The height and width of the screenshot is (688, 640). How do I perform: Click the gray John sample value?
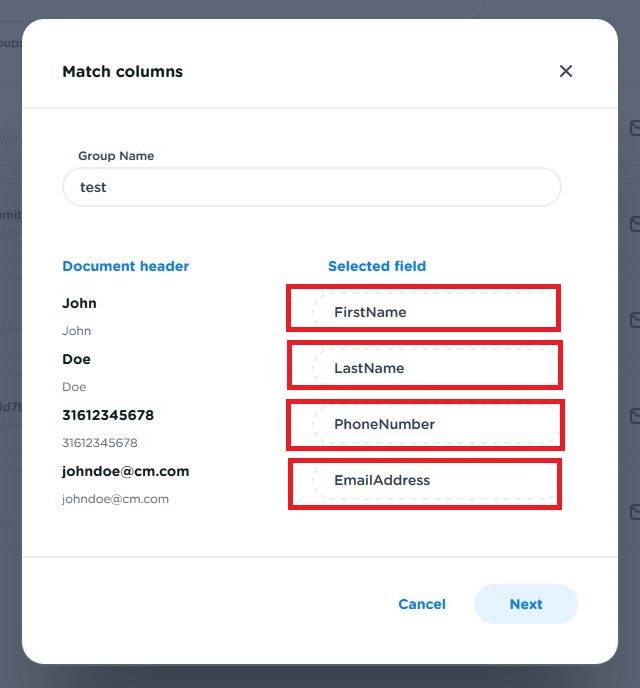[x=76, y=331]
